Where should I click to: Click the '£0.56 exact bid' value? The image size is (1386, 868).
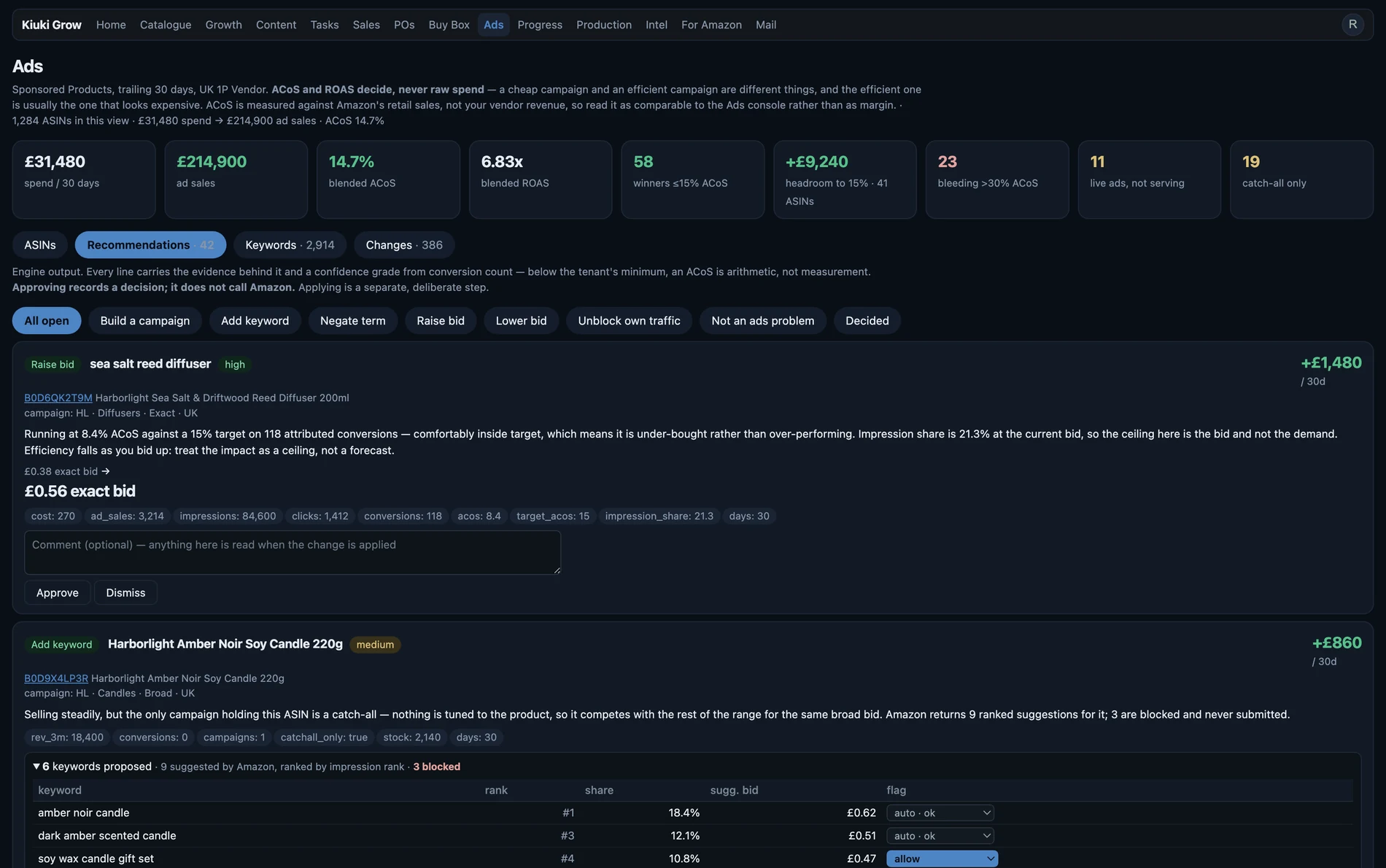click(80, 491)
